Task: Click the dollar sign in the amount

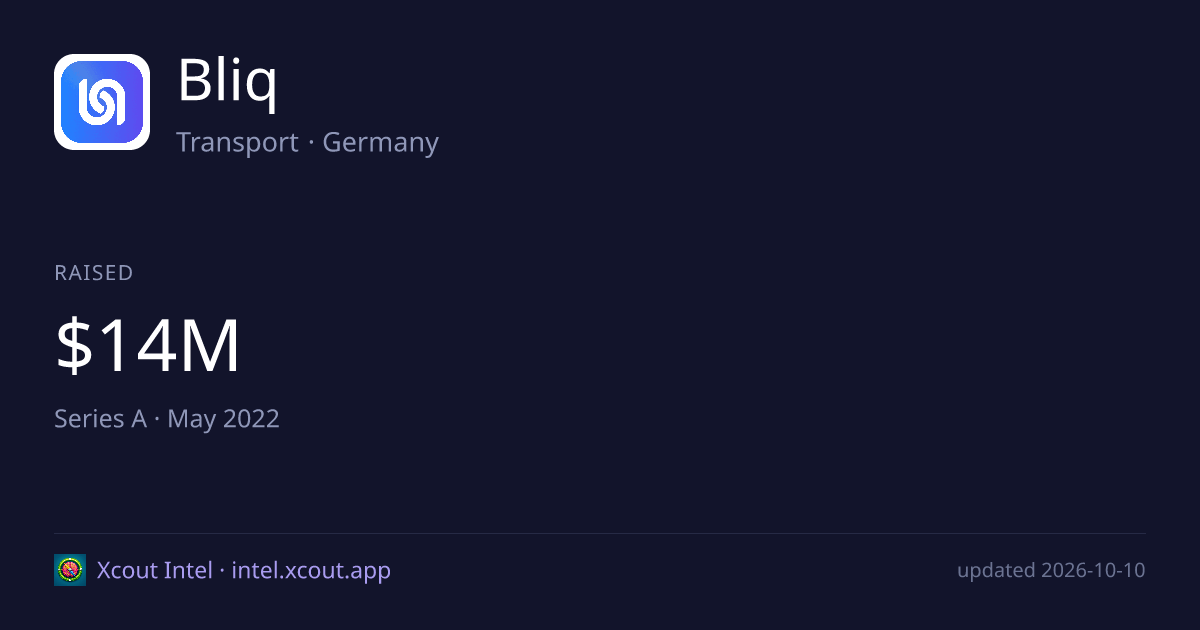Action: tap(73, 347)
